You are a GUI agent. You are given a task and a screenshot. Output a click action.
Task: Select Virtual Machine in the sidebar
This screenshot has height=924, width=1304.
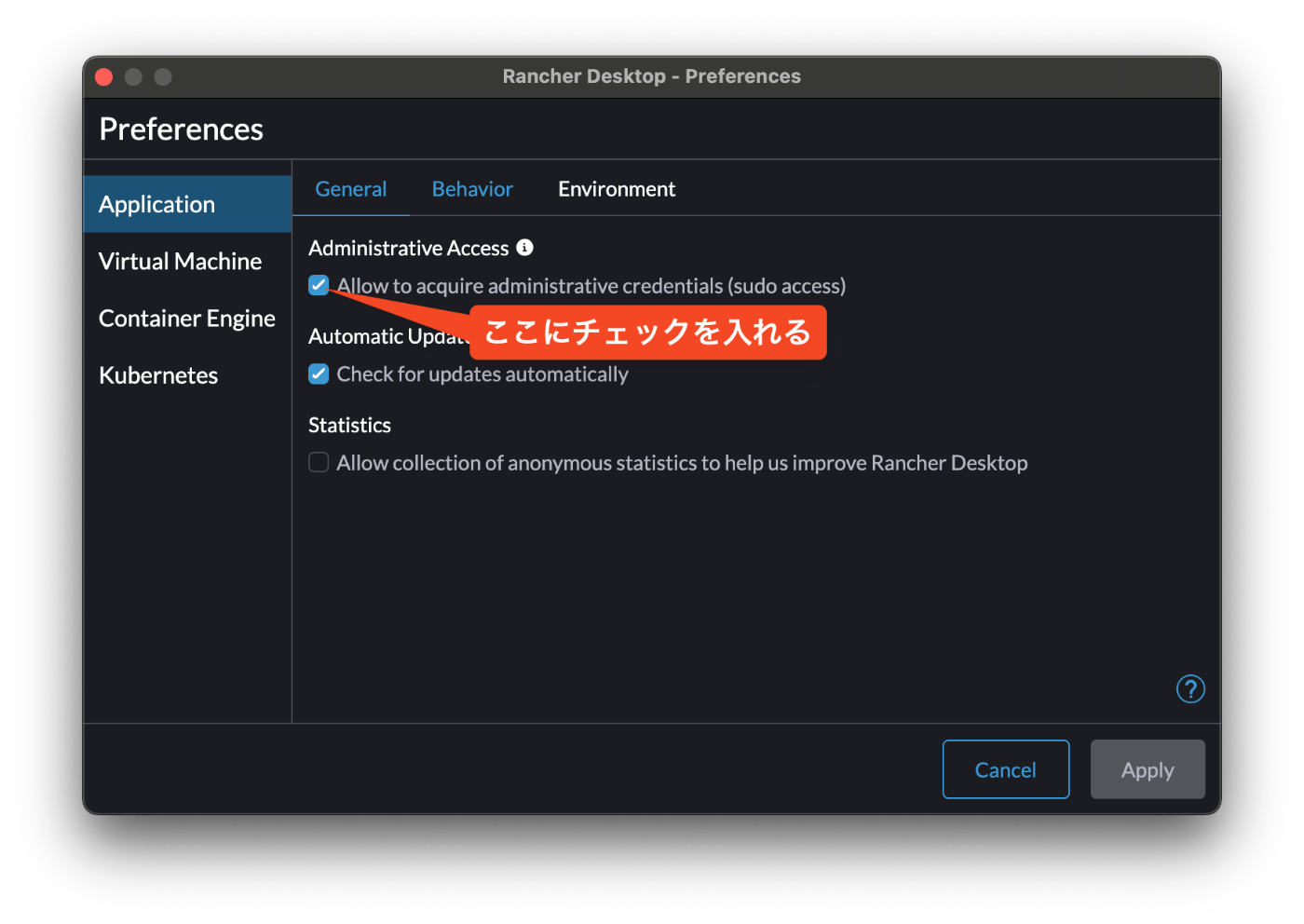coord(187,261)
